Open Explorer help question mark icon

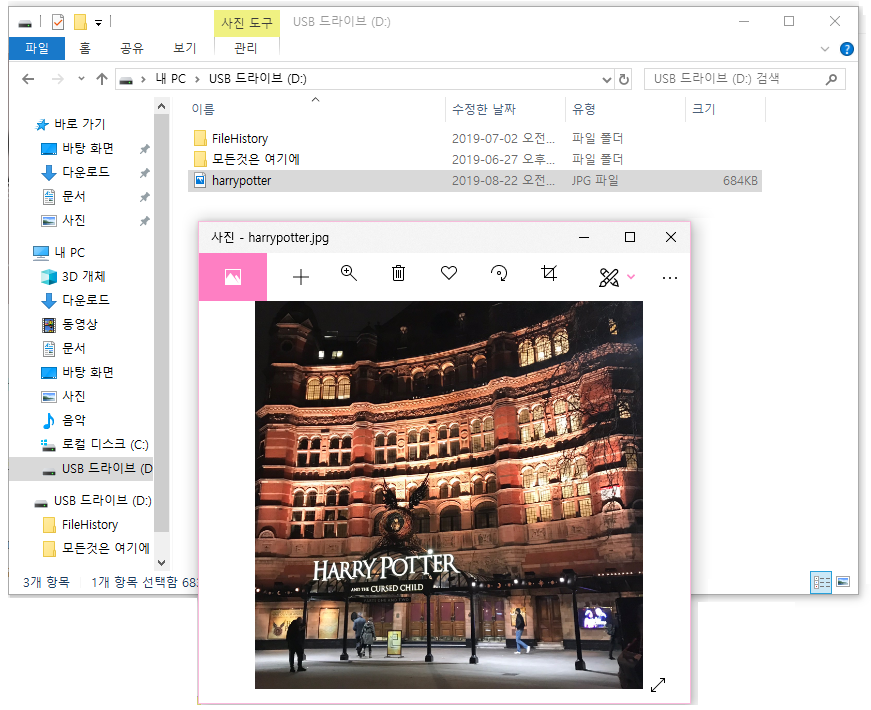[x=847, y=49]
